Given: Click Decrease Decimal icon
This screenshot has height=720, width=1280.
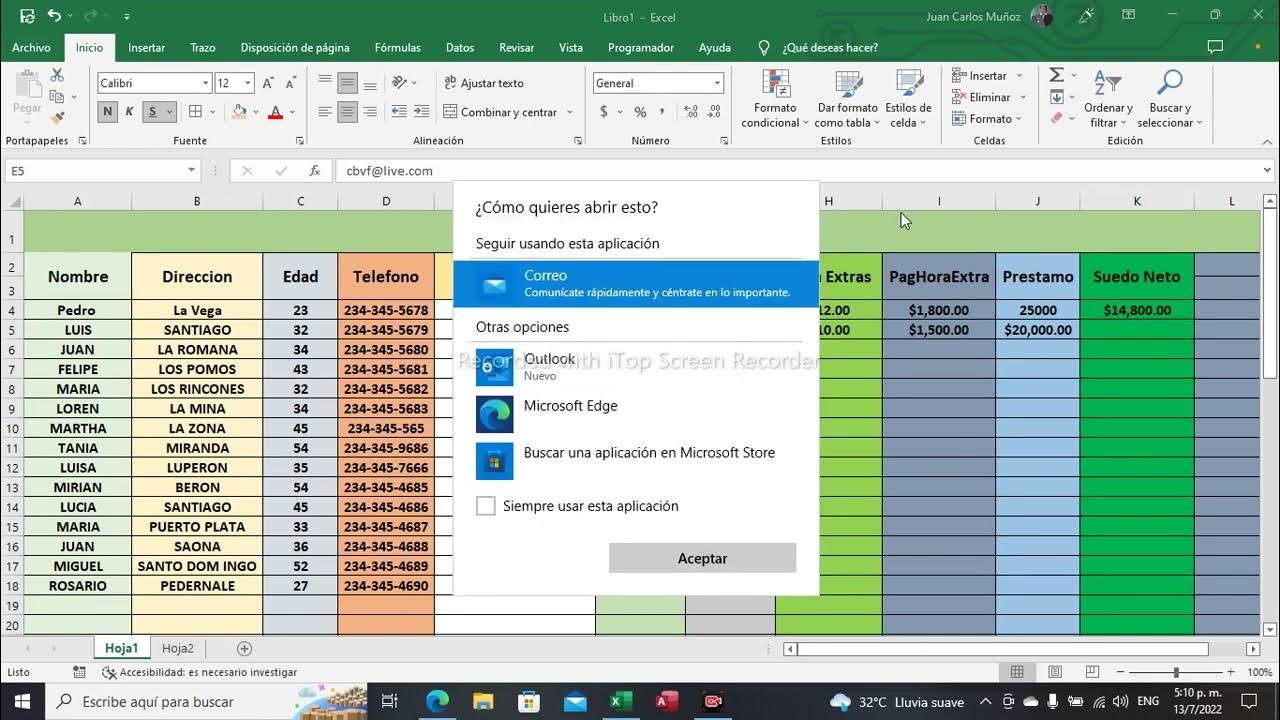Looking at the screenshot, I should (712, 112).
